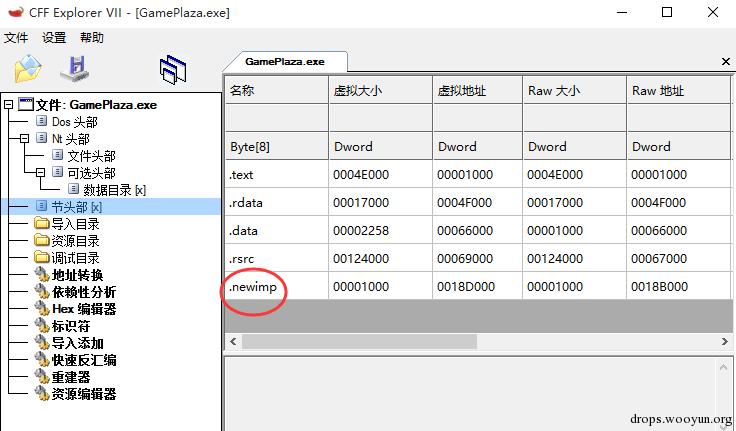Select the .rdata section row name
Viewport: 736px width, 431px height.
245,203
